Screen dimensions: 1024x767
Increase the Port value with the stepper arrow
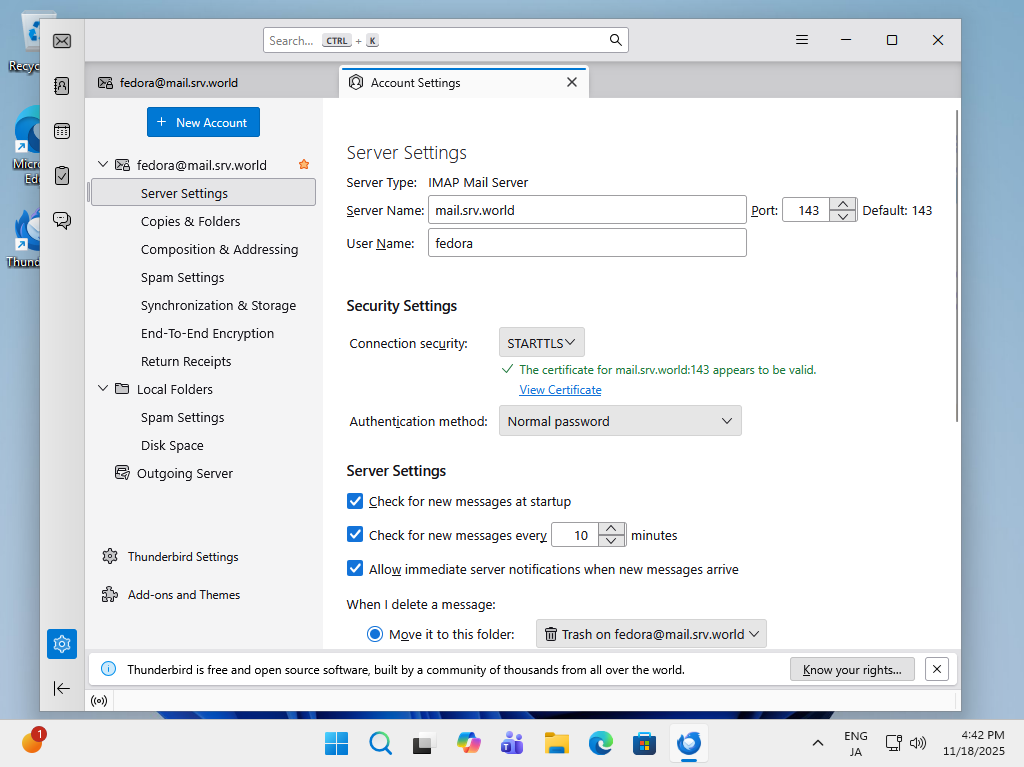[x=844, y=203]
